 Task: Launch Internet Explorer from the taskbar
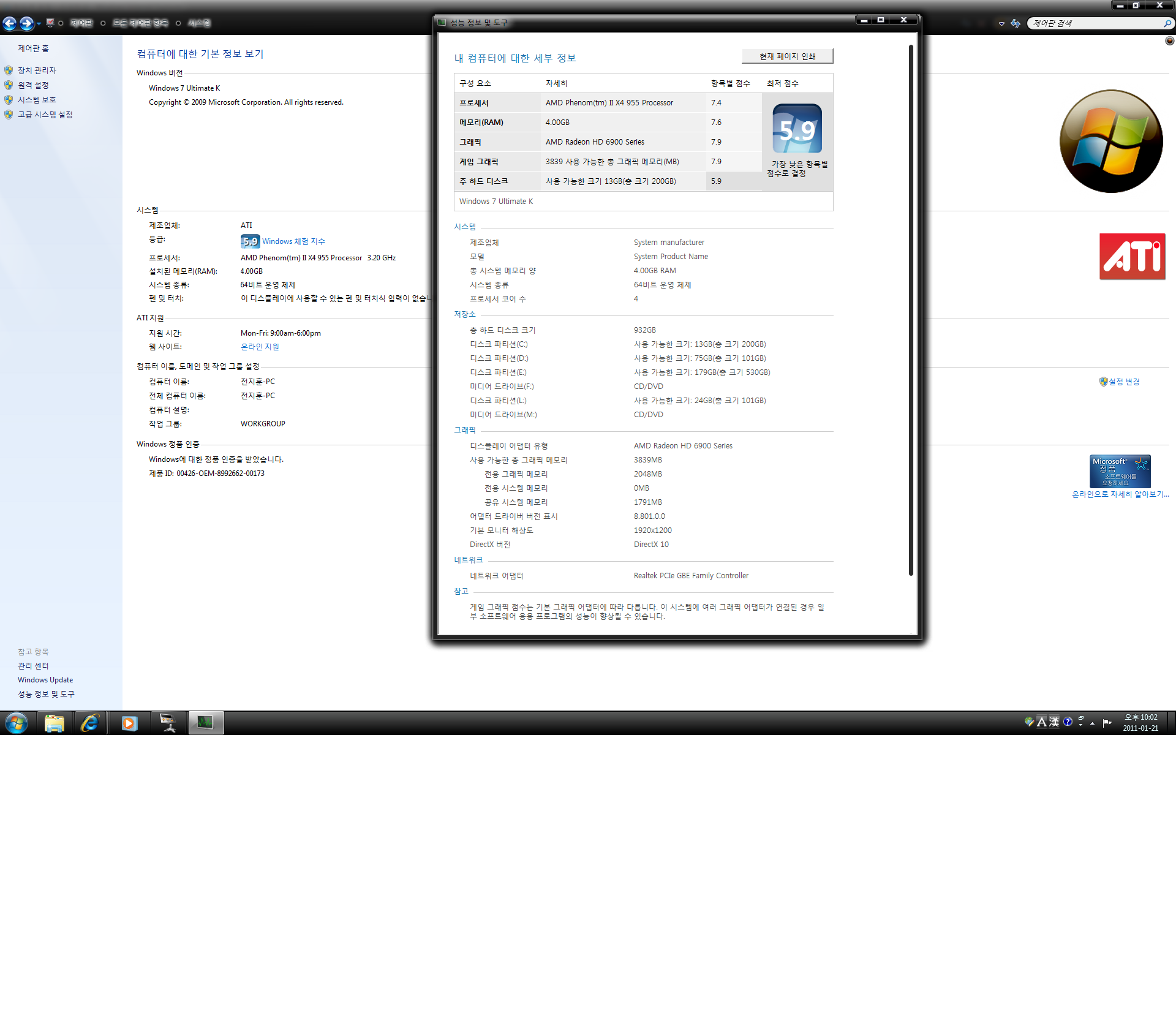click(x=91, y=723)
